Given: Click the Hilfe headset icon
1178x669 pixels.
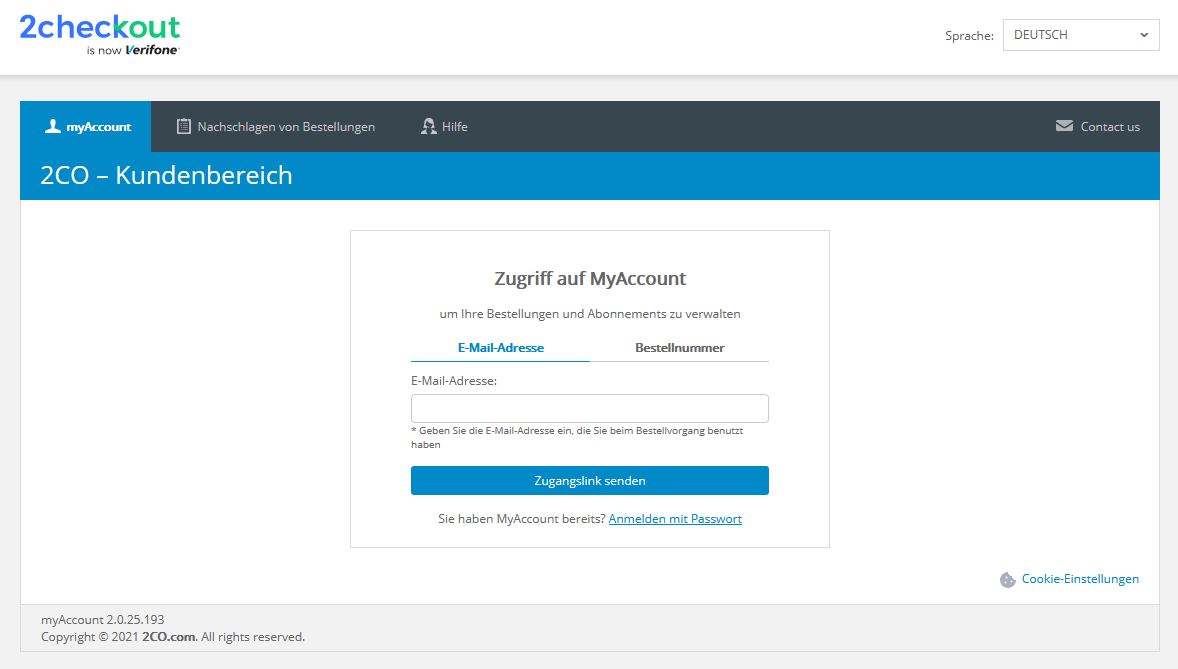Looking at the screenshot, I should [428, 126].
